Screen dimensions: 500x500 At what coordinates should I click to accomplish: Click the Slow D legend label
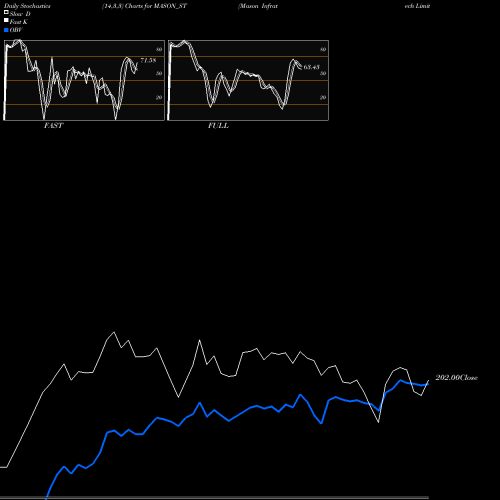pyautogui.click(x=20, y=14)
